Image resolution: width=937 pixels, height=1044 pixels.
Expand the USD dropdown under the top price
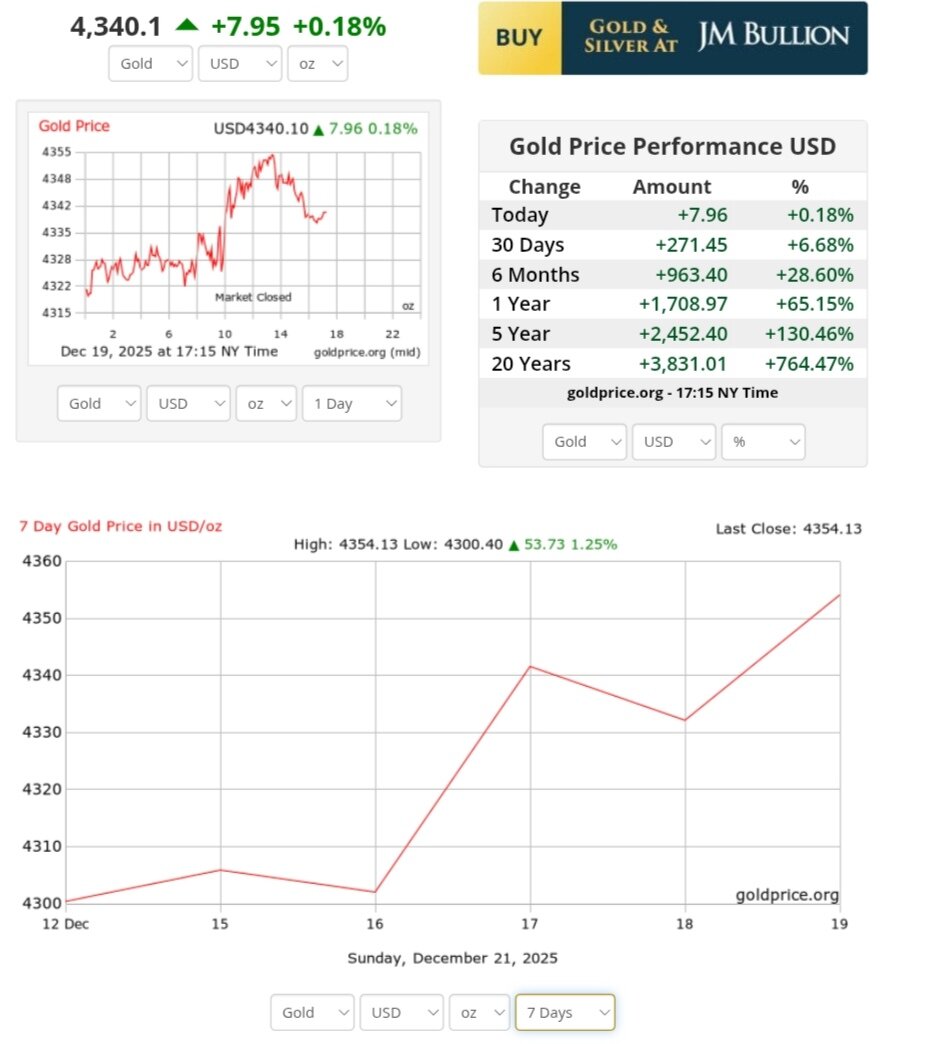(x=241, y=64)
